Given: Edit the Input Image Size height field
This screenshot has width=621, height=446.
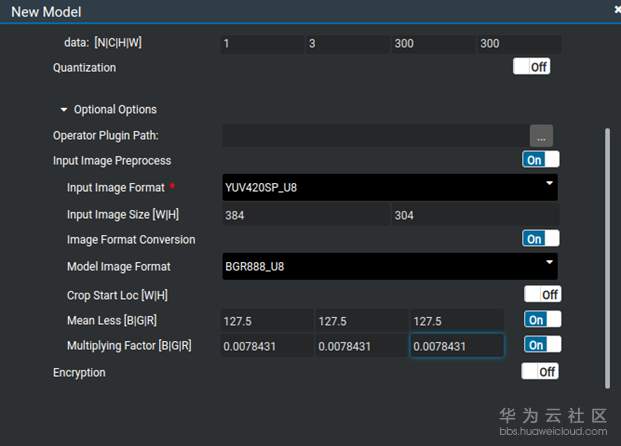Looking at the screenshot, I should click(x=474, y=215).
